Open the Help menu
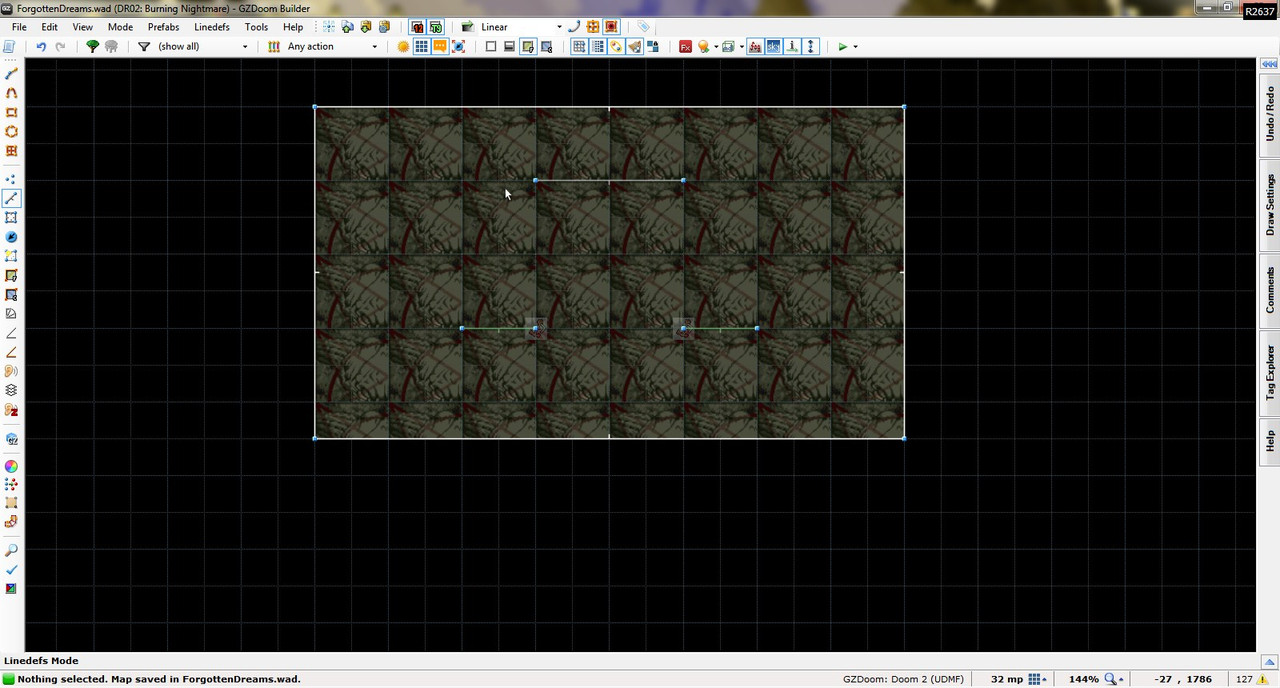 pos(293,27)
